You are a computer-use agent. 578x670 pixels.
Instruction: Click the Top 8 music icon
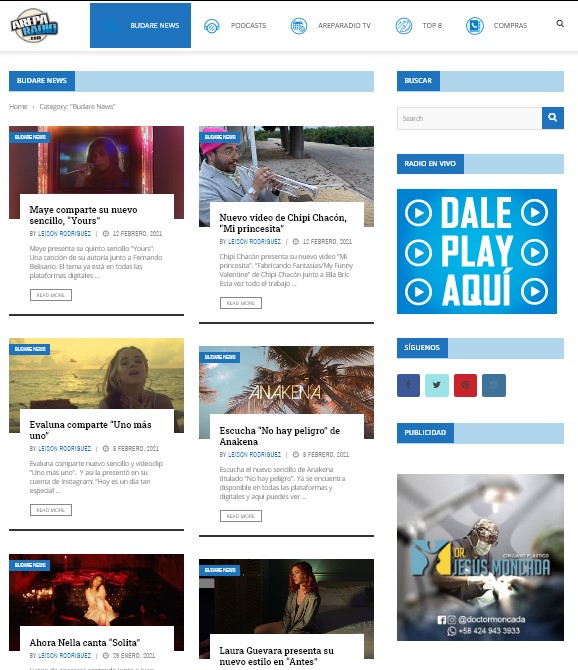pyautogui.click(x=404, y=26)
